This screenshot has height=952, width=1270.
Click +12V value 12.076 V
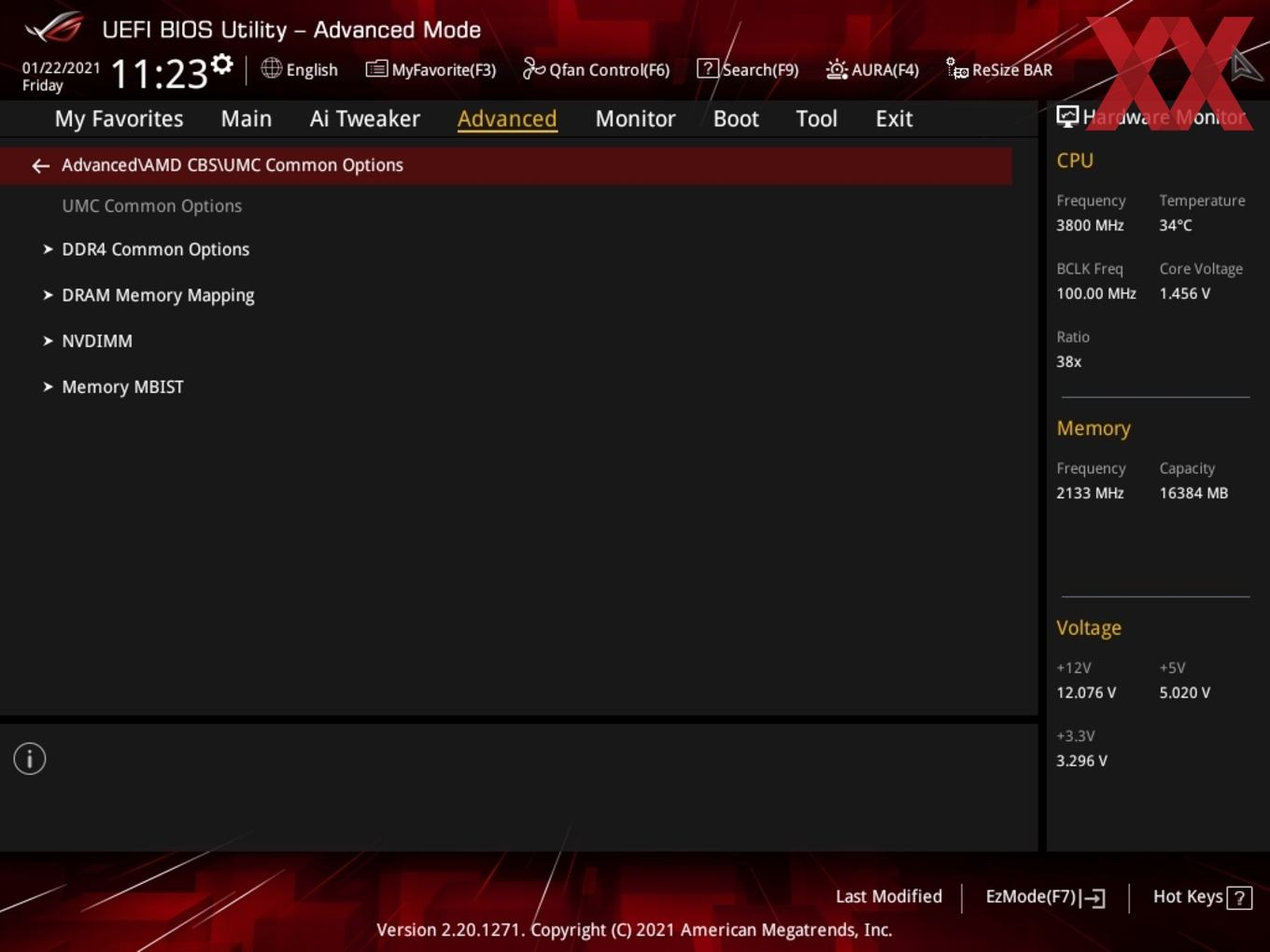click(1086, 693)
